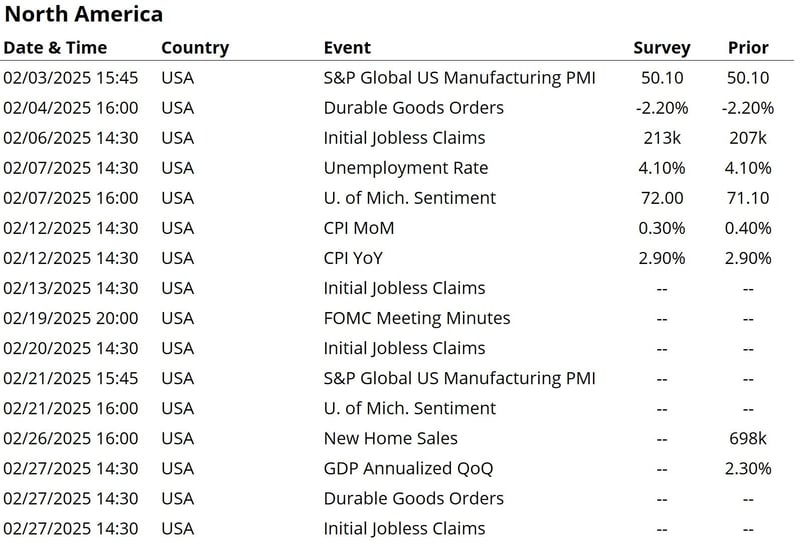Click the 213k survey value
Image resolution: width=795 pixels, height=546 pixels.
tap(662, 138)
